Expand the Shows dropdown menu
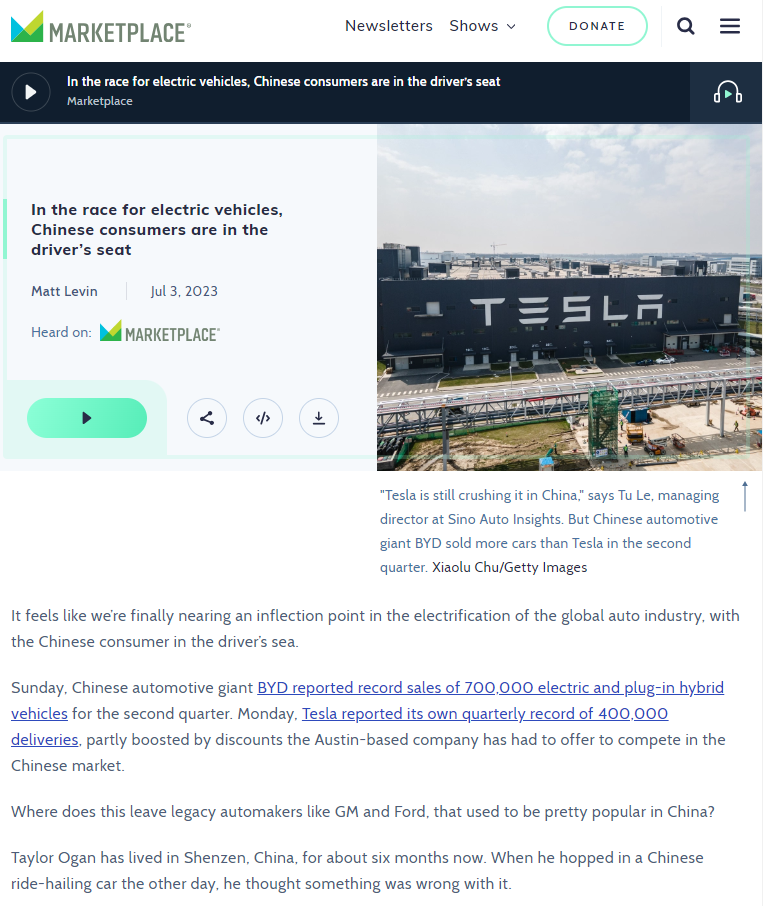 [x=483, y=26]
